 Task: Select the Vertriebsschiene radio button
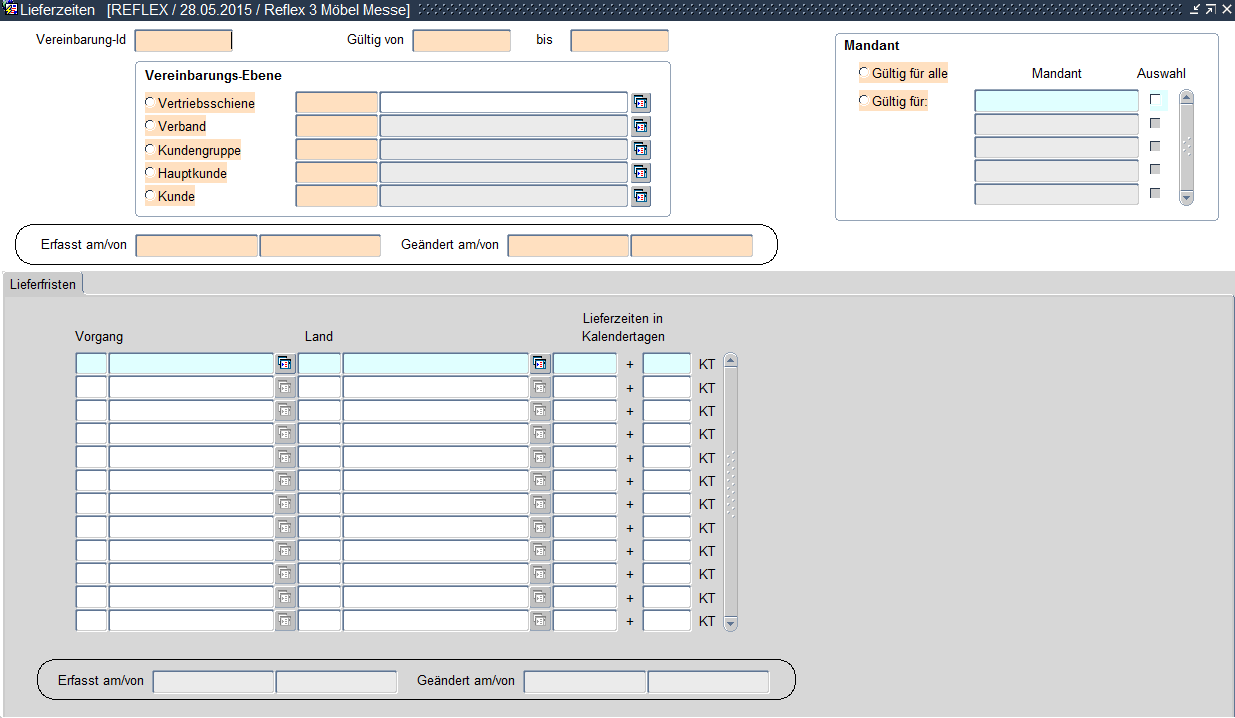coord(150,103)
